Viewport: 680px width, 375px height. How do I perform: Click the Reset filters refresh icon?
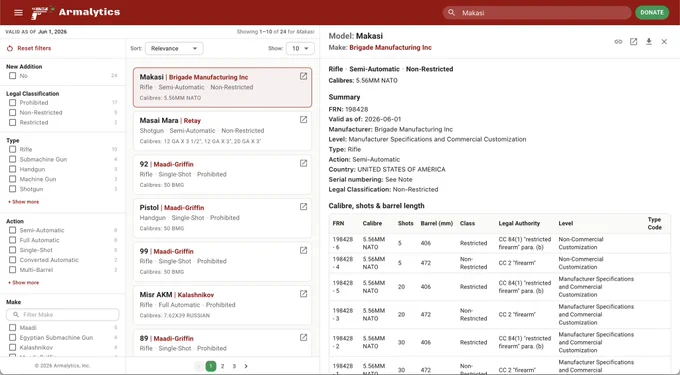pyautogui.click(x=10, y=49)
